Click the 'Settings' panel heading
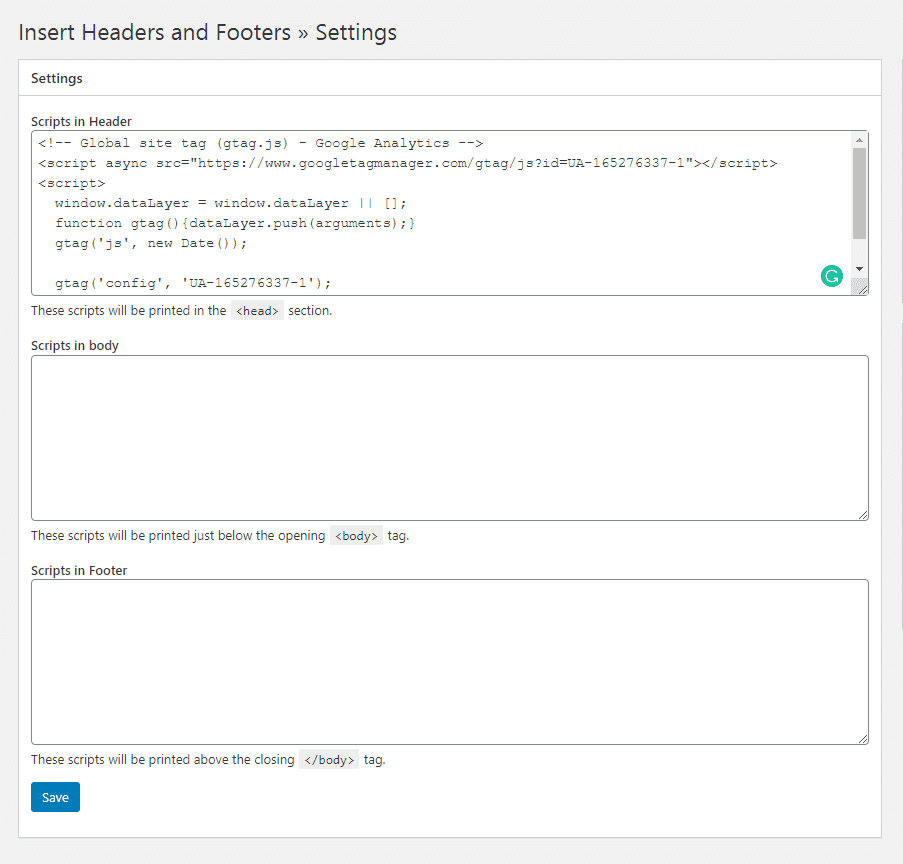The height and width of the screenshot is (864, 903). tap(56, 78)
